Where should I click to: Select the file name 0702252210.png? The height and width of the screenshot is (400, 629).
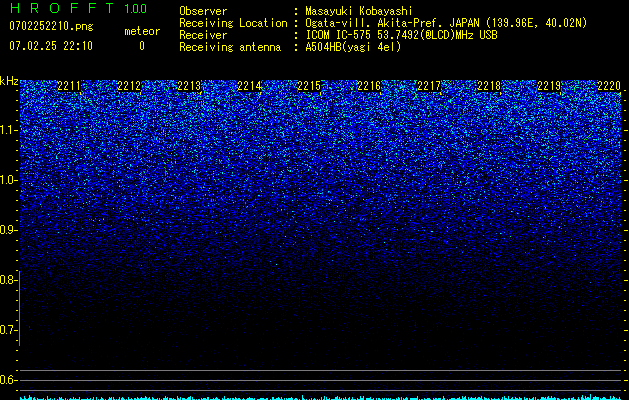[51, 27]
